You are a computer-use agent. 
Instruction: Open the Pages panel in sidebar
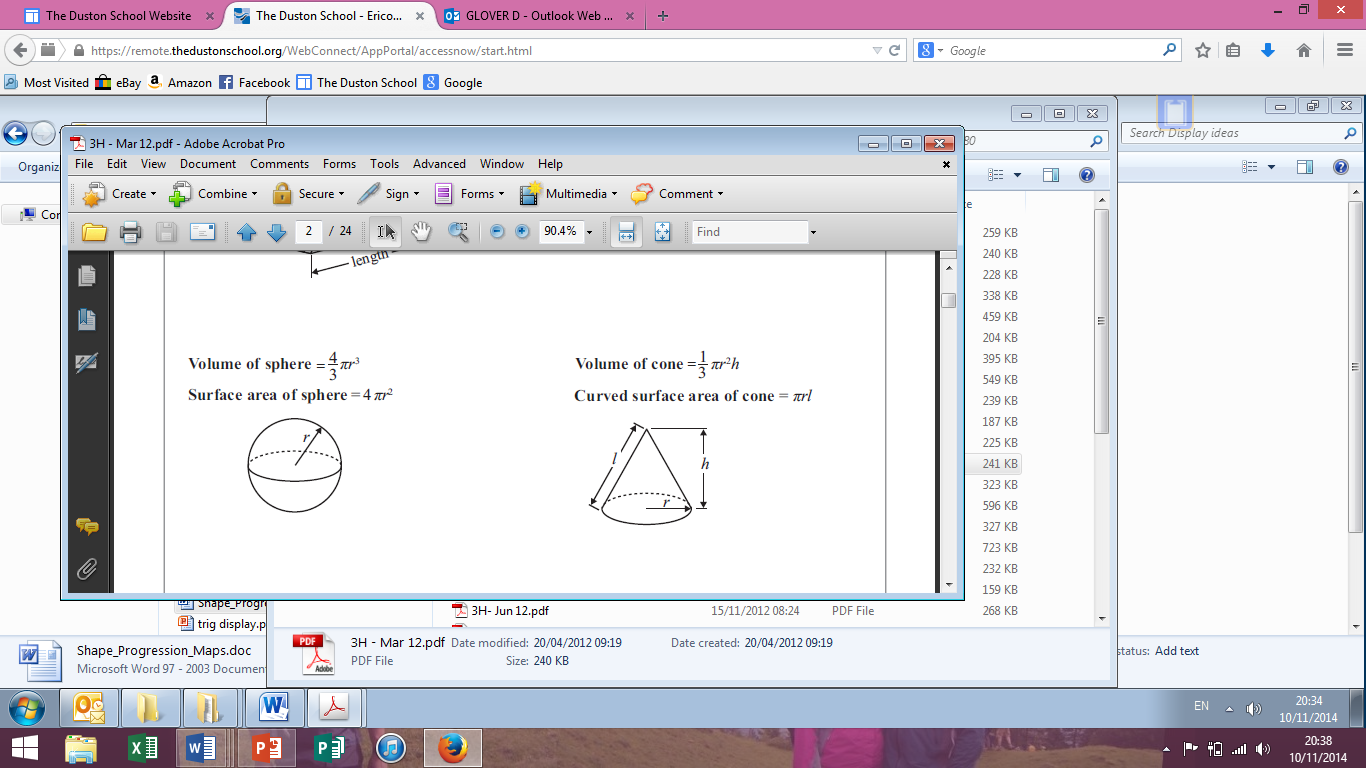coord(86,275)
